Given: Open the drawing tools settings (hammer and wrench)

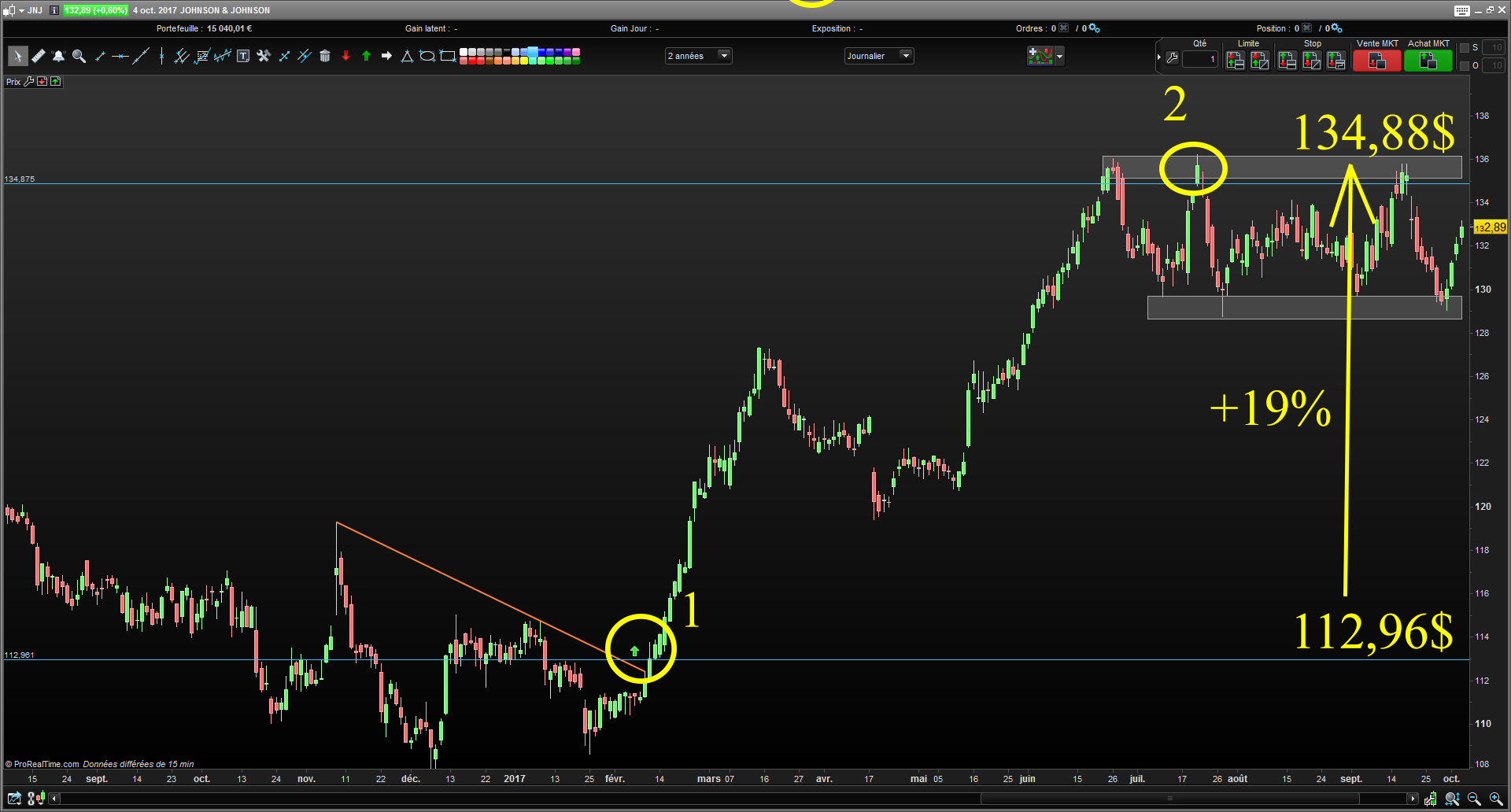Looking at the screenshot, I should [x=264, y=56].
